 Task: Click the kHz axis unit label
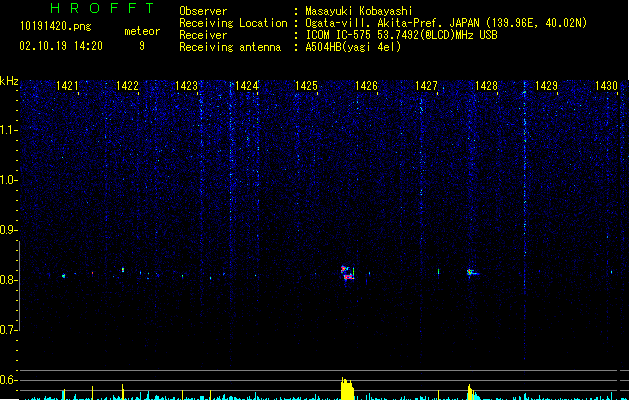coord(9,81)
